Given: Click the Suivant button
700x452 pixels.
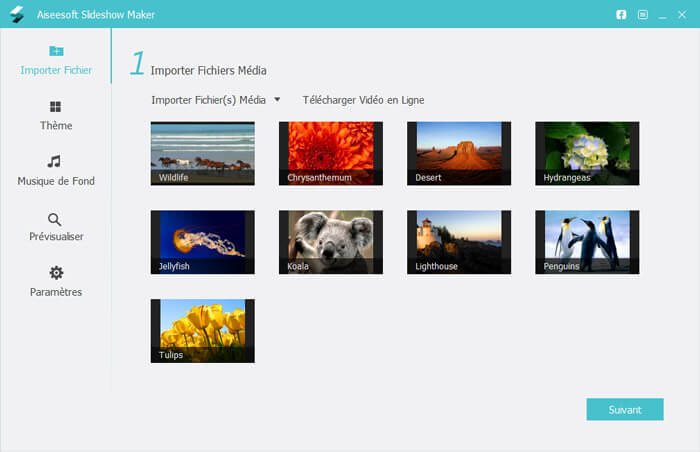Looking at the screenshot, I should [625, 410].
